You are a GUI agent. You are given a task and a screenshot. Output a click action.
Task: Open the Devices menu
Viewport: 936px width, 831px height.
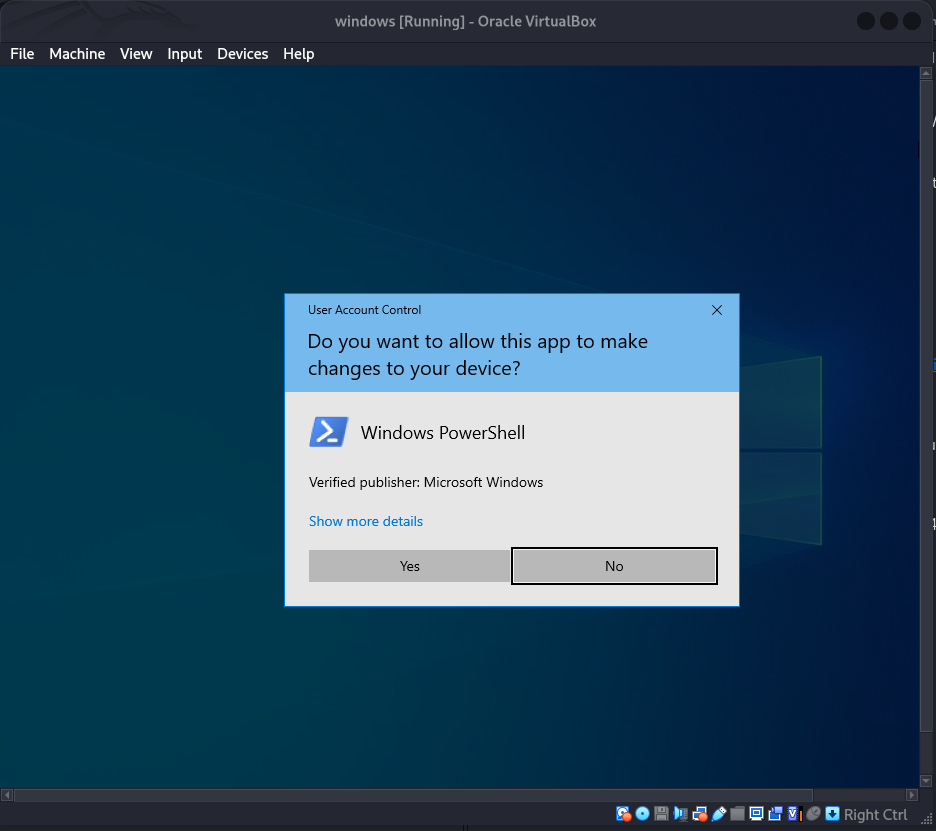pyautogui.click(x=242, y=54)
